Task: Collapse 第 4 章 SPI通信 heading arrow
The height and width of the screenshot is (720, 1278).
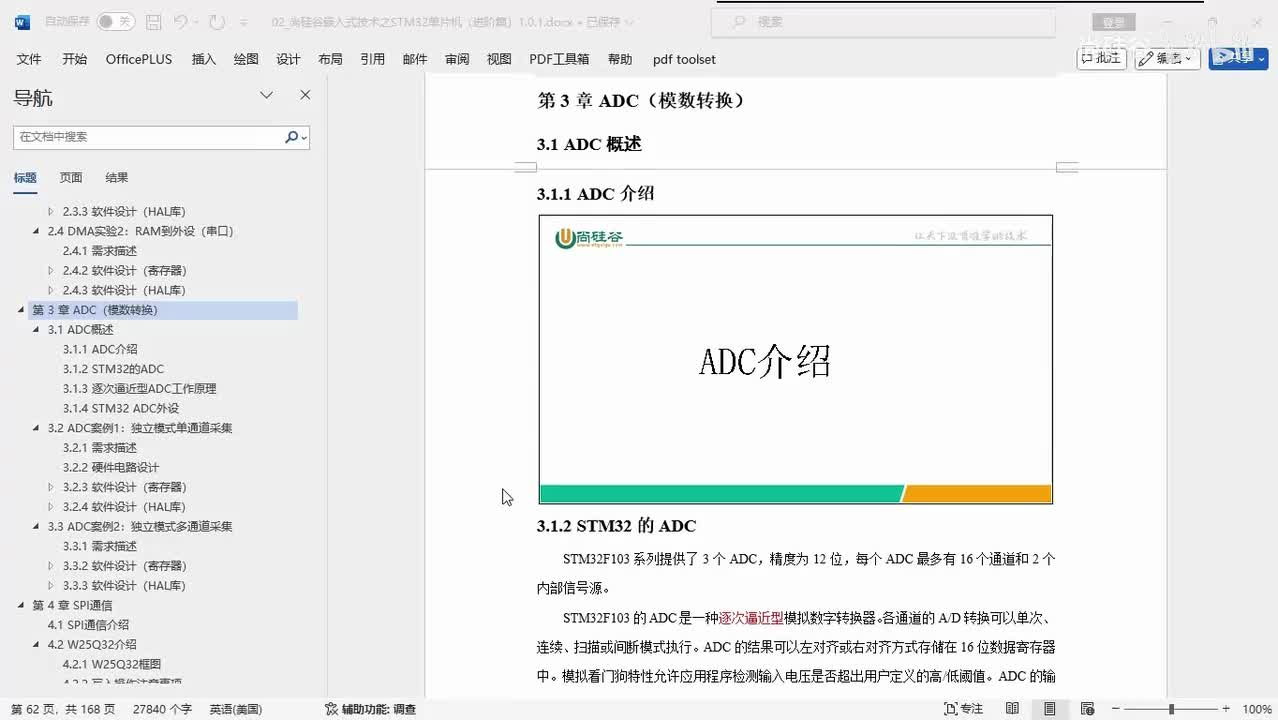Action: click(21, 605)
